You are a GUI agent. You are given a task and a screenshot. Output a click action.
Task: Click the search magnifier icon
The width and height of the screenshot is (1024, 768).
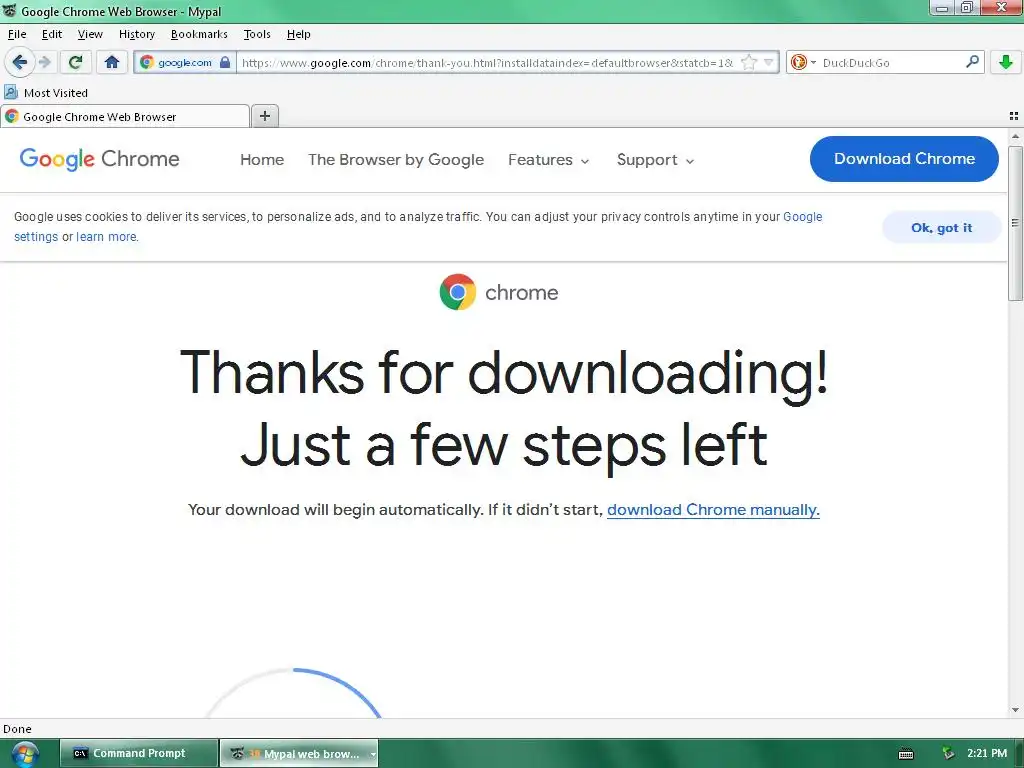coord(972,62)
